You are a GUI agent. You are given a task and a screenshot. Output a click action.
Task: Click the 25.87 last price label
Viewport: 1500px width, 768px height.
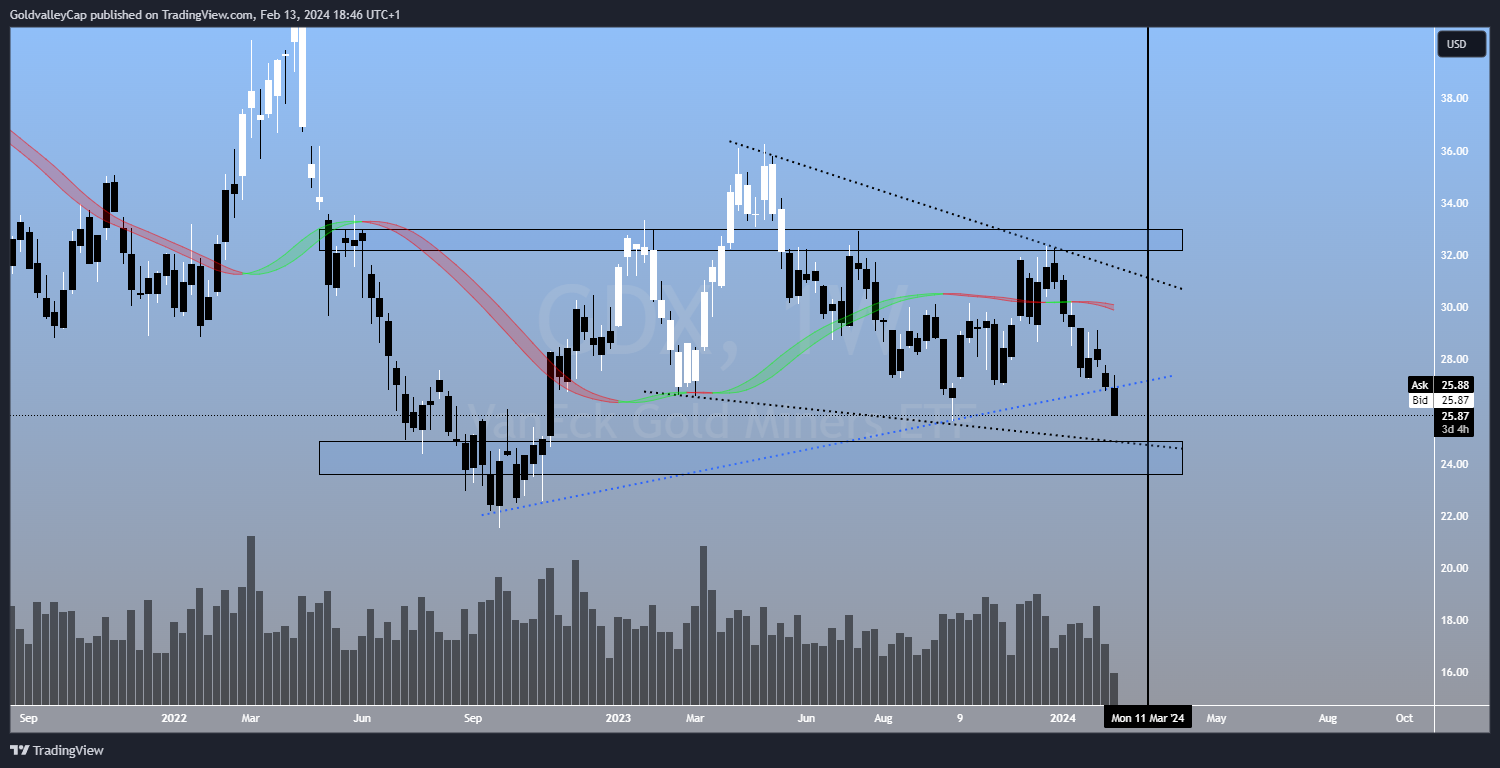(x=1453, y=416)
